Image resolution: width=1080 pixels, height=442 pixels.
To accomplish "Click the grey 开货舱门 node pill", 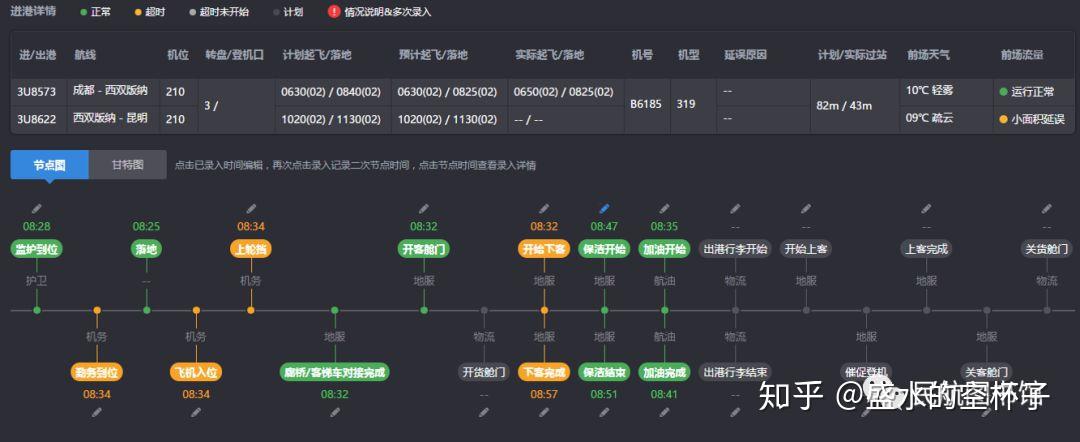I will pos(484,372).
